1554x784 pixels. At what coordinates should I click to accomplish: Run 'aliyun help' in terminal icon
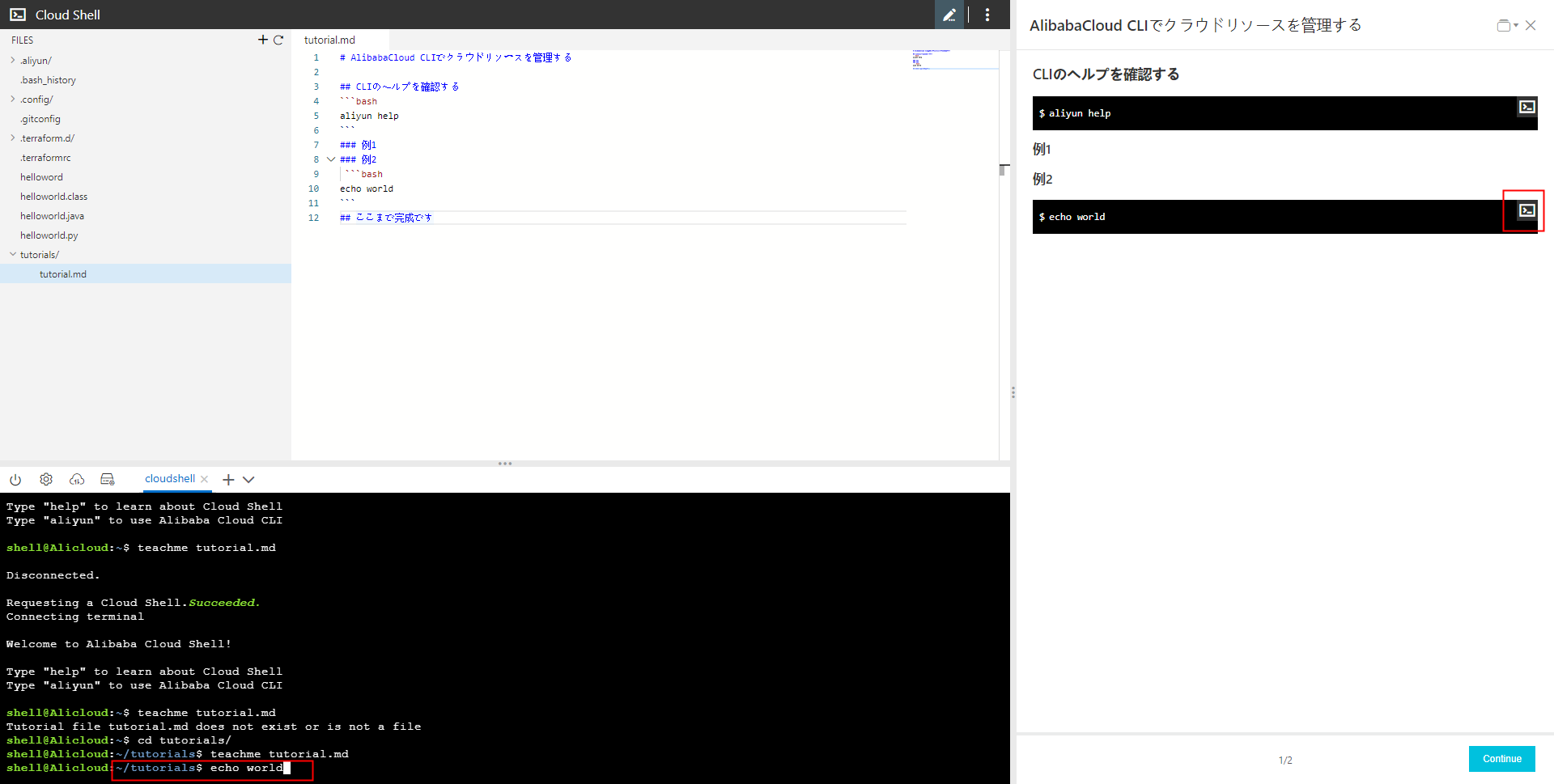point(1527,107)
